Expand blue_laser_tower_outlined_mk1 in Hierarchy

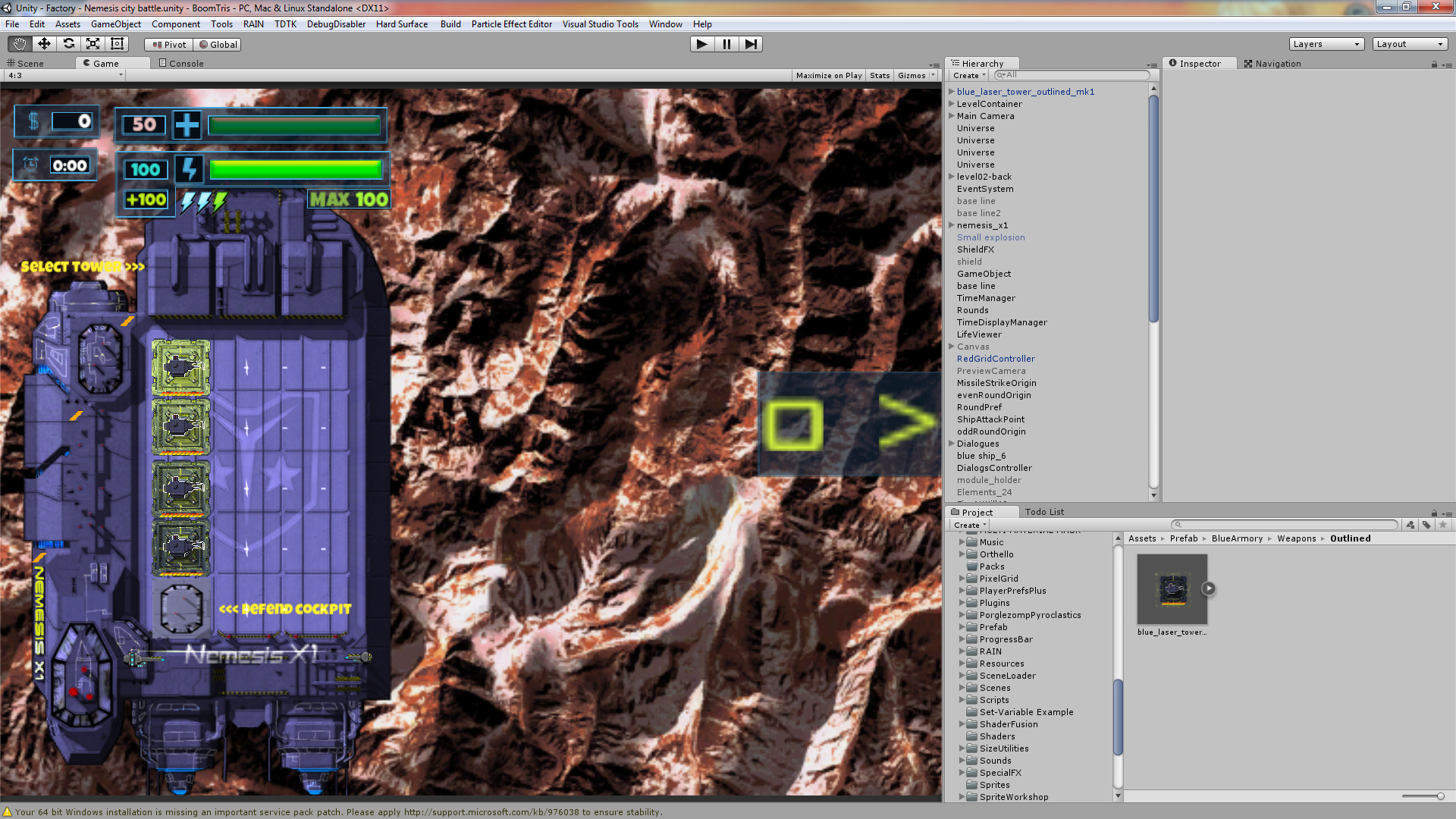[952, 92]
